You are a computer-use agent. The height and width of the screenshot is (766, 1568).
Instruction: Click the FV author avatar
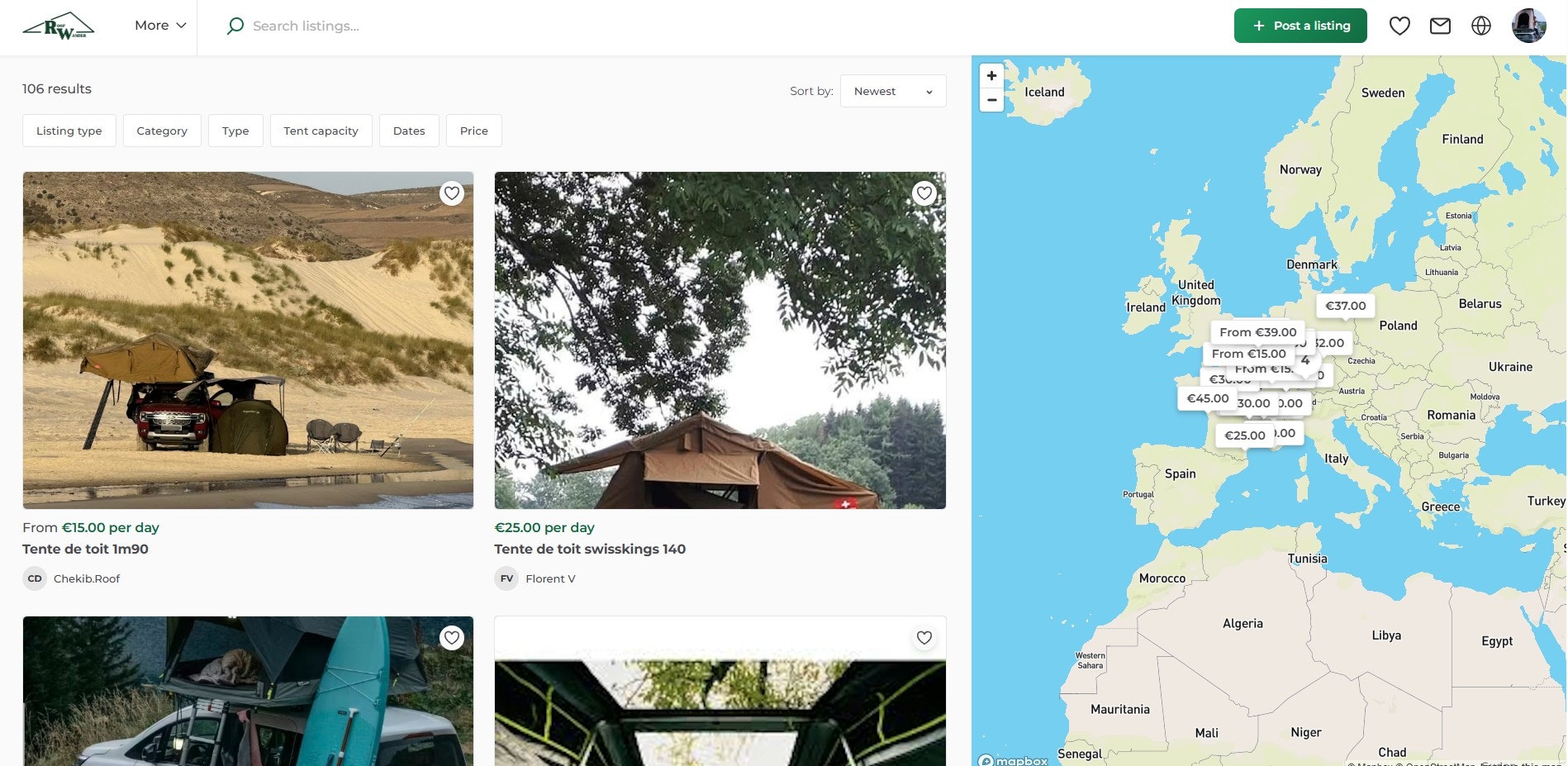(507, 578)
